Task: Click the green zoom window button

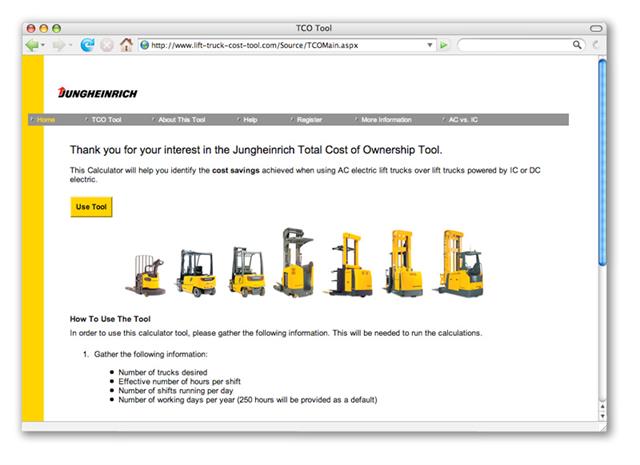Action: pyautogui.click(x=57, y=28)
